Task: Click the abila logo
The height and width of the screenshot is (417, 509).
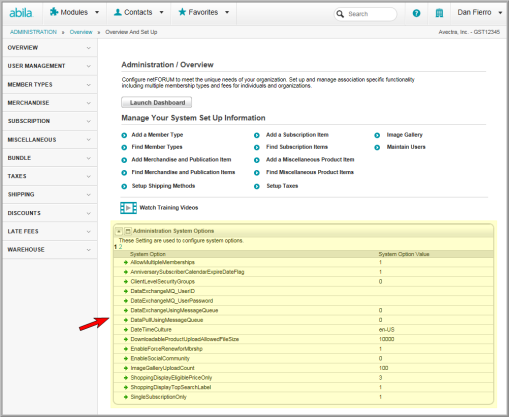Action: pyautogui.click(x=21, y=13)
